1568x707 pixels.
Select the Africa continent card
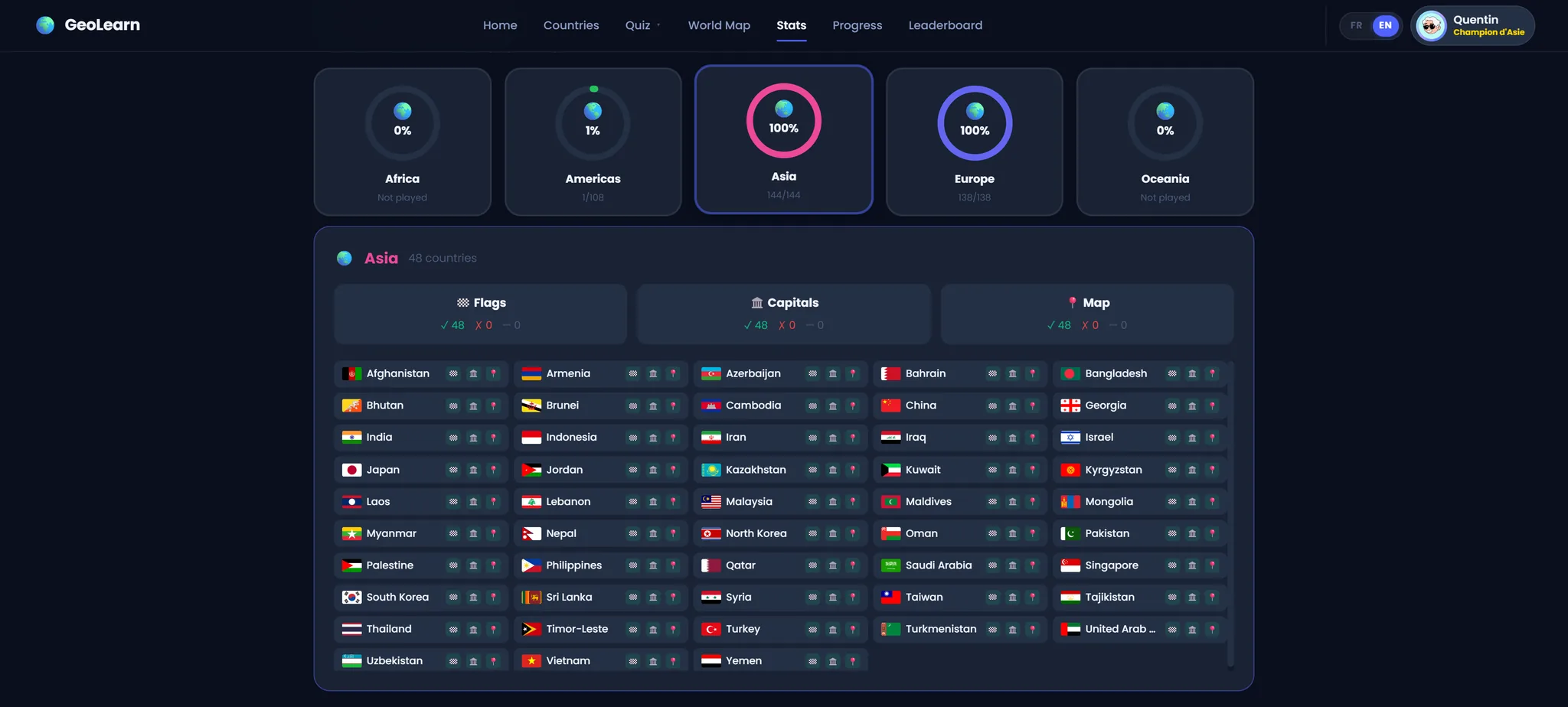click(x=402, y=142)
